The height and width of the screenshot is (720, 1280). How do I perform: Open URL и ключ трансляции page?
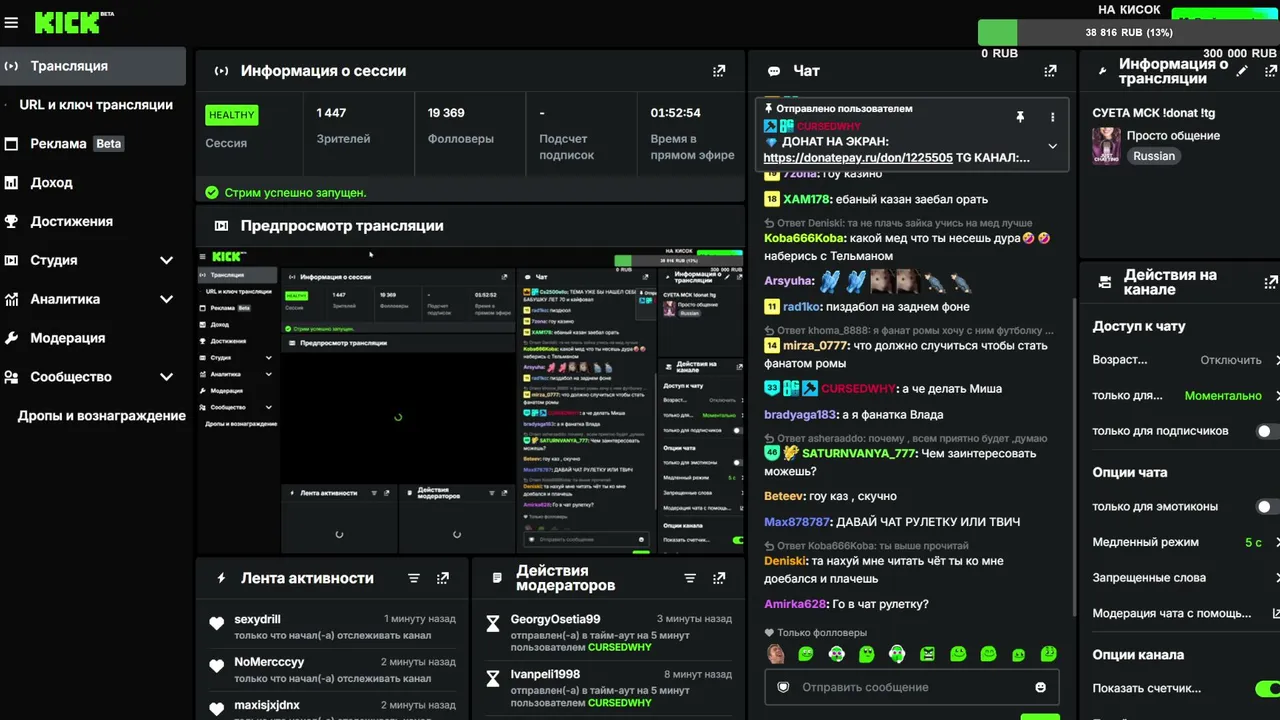pos(93,105)
